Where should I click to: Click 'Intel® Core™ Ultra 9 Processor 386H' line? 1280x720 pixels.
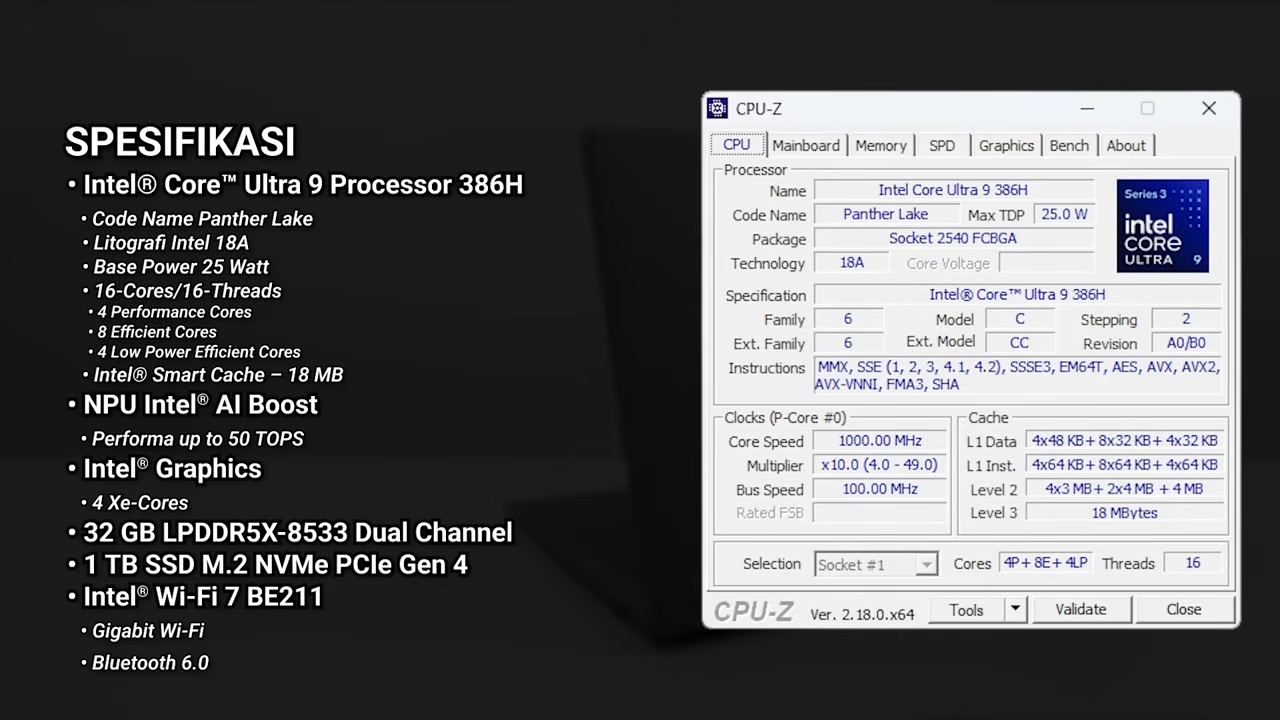click(303, 185)
